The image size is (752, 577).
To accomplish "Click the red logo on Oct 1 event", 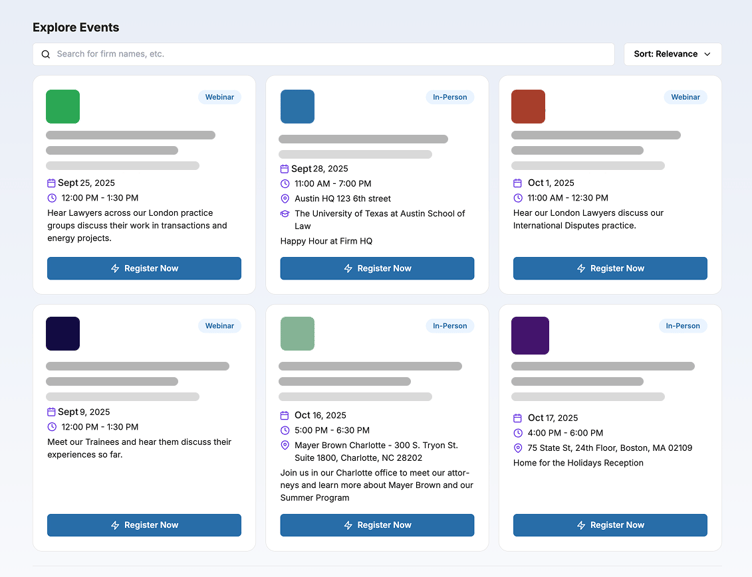I will coord(528,106).
